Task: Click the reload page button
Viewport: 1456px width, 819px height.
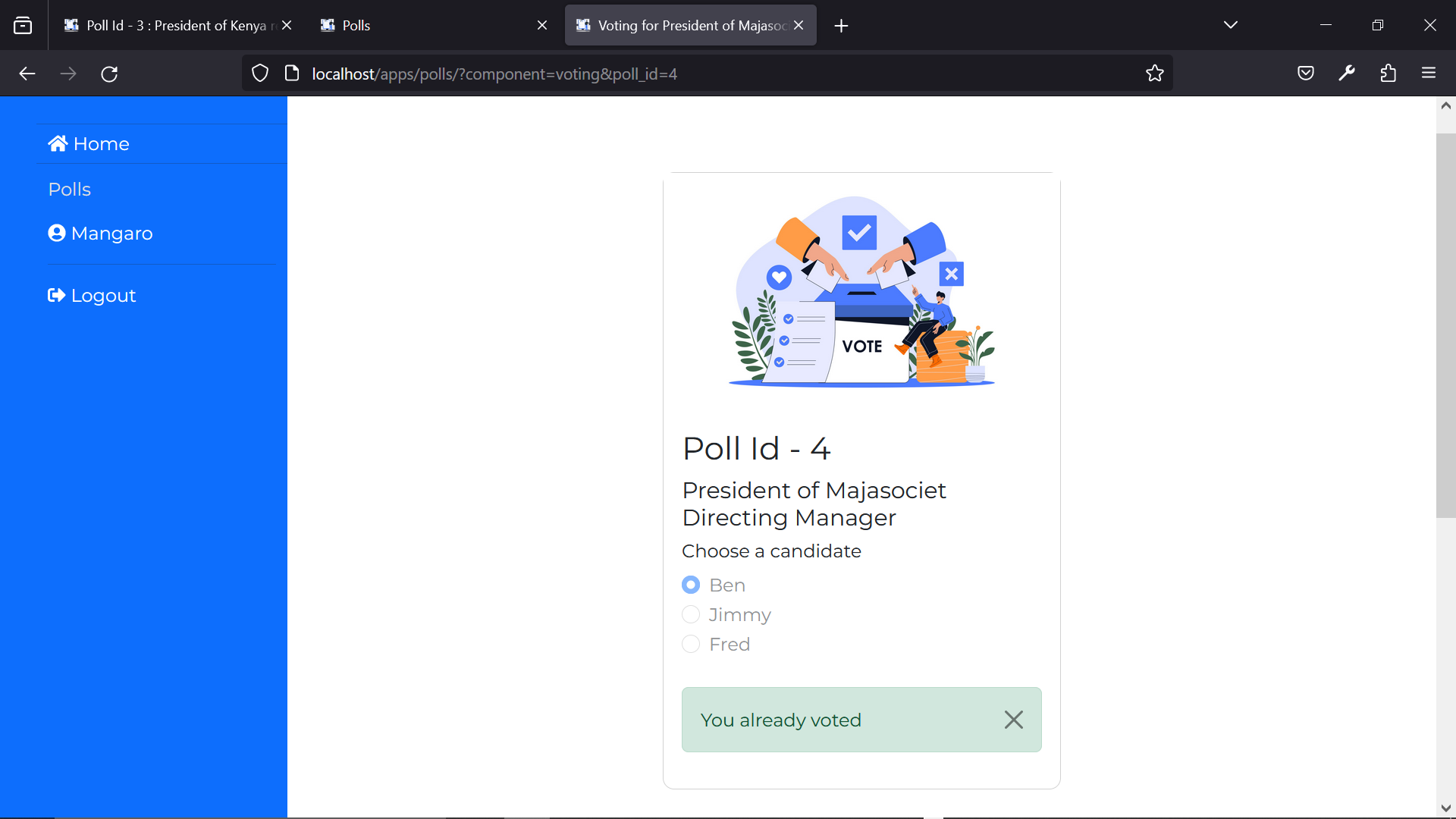Action: click(x=109, y=73)
